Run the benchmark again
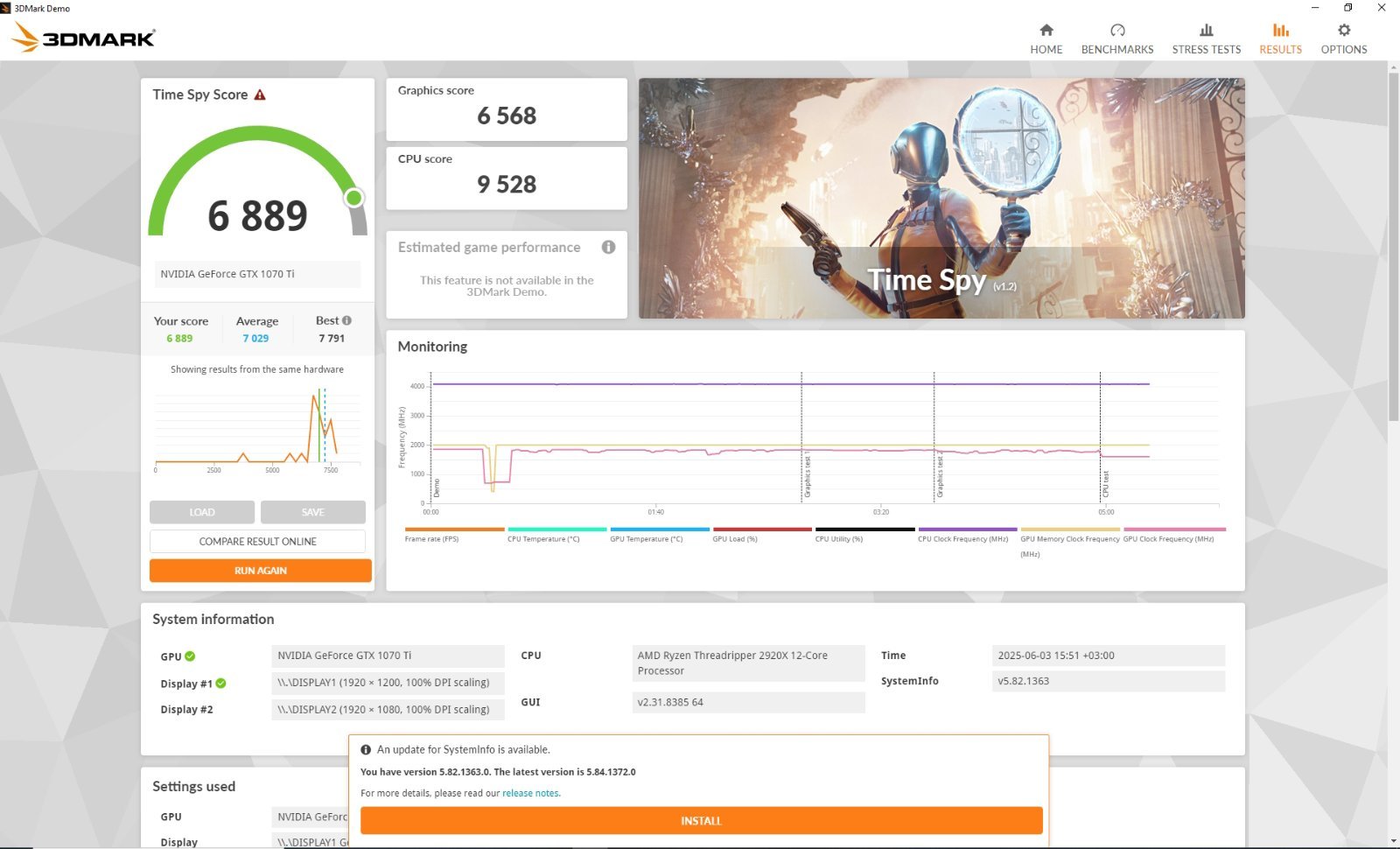Viewport: 1400px width, 849px height. tap(260, 571)
